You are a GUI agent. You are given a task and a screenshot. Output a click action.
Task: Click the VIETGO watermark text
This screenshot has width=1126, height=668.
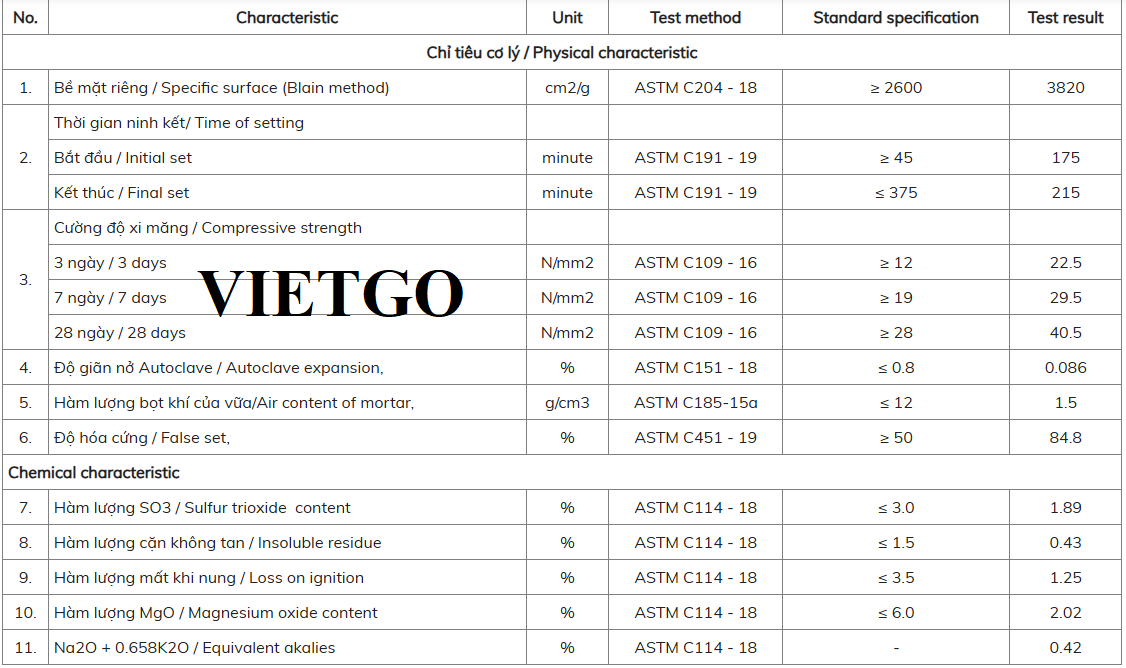coord(331,294)
